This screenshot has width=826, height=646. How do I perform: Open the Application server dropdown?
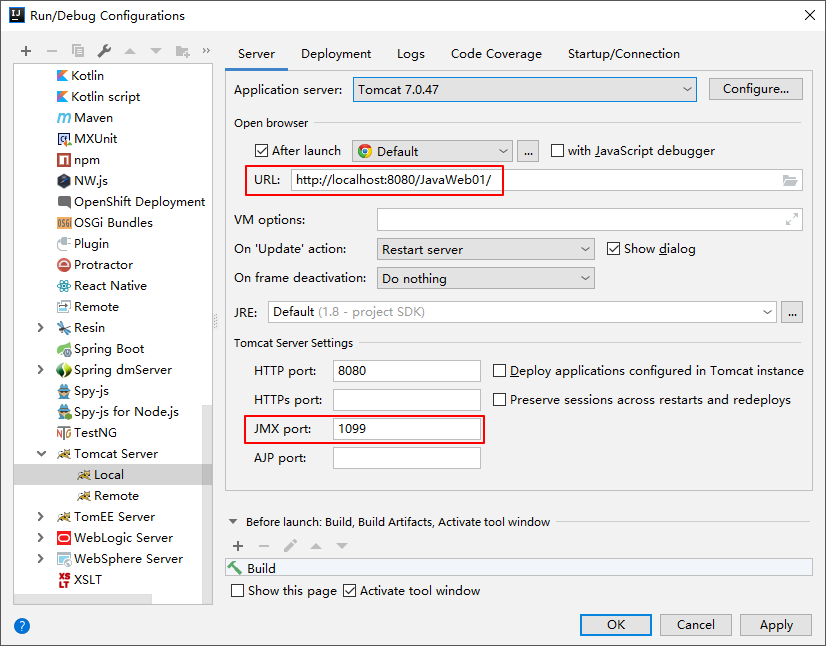525,89
